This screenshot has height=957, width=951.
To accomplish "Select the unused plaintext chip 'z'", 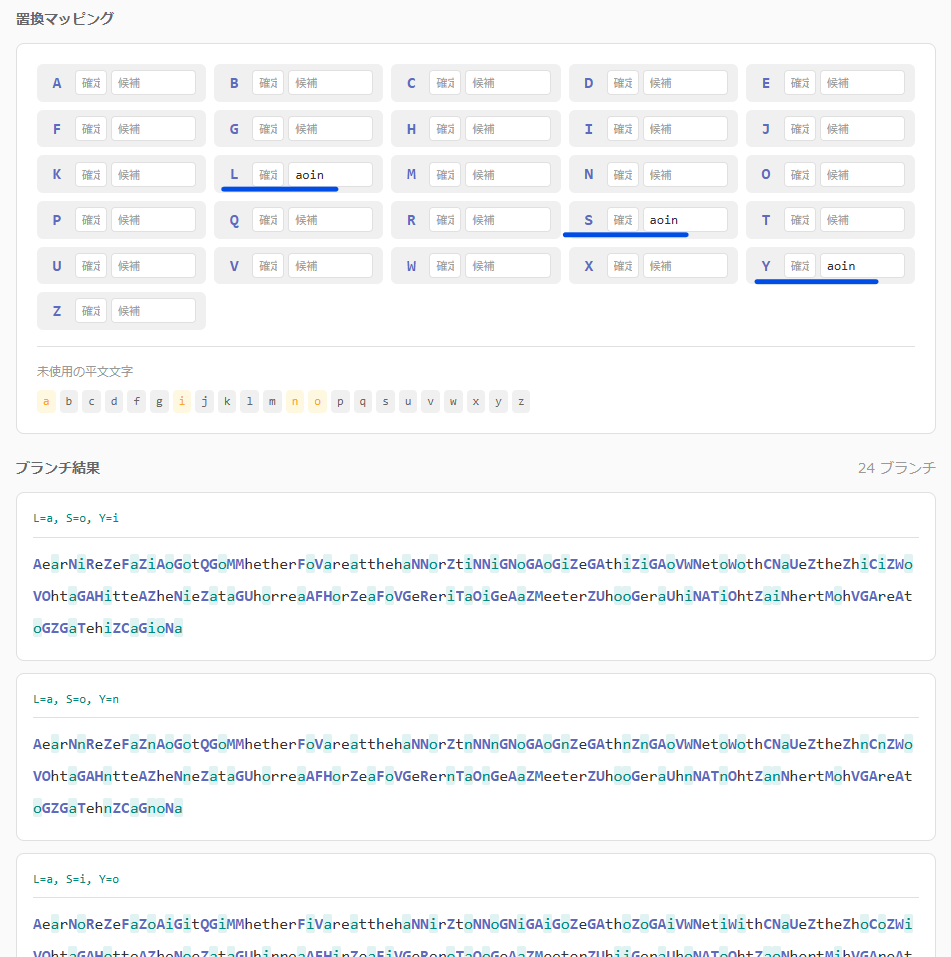I will click(x=521, y=402).
